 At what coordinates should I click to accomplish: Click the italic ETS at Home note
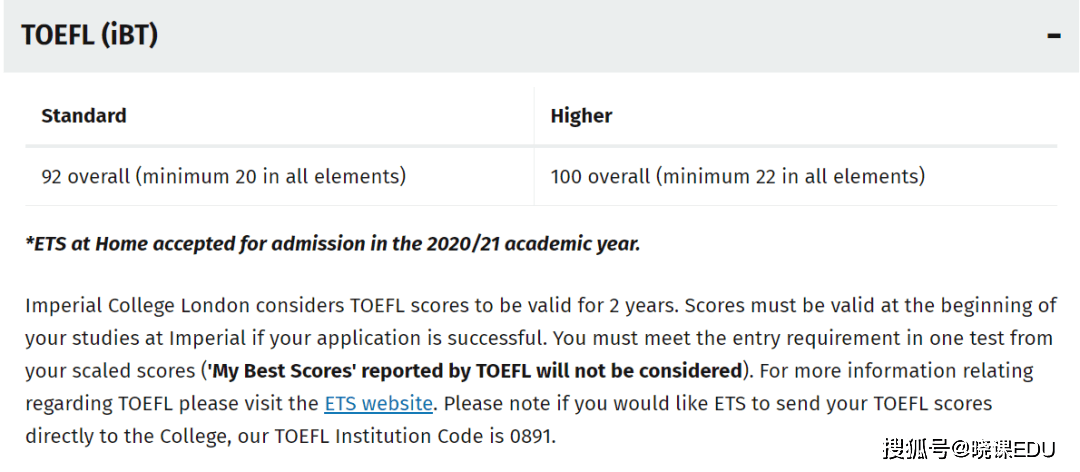333,244
